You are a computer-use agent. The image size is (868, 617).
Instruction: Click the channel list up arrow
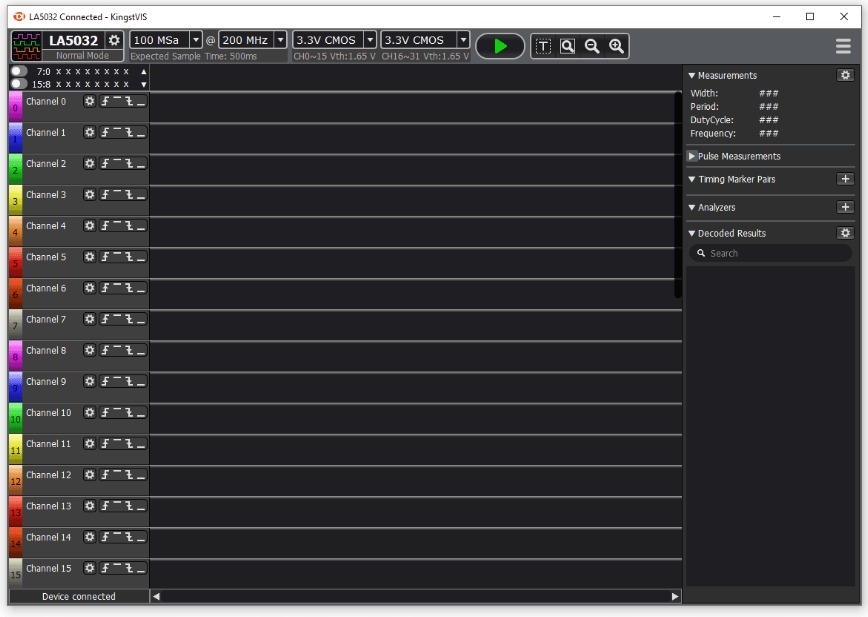click(x=144, y=71)
